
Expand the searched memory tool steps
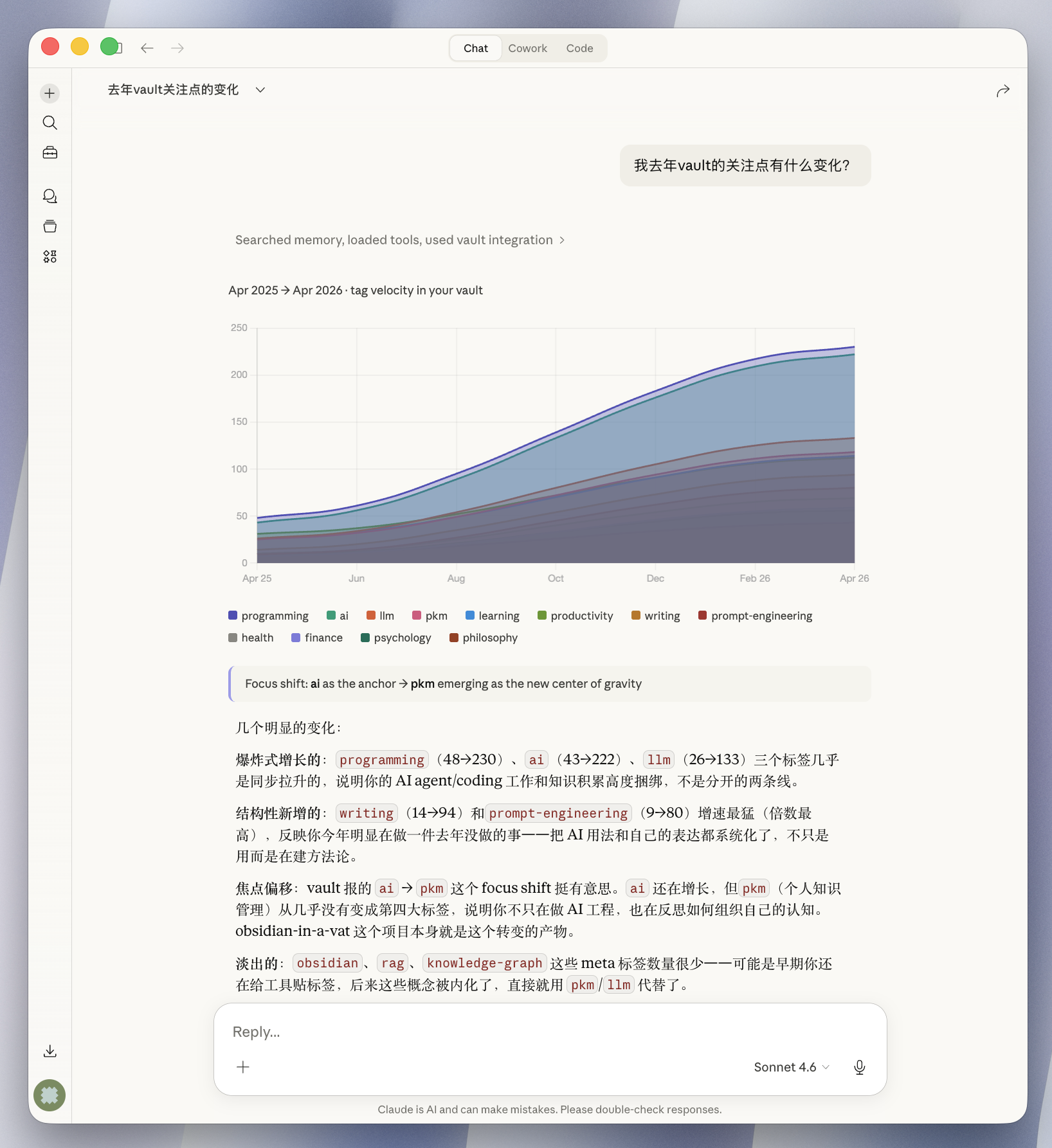[400, 240]
